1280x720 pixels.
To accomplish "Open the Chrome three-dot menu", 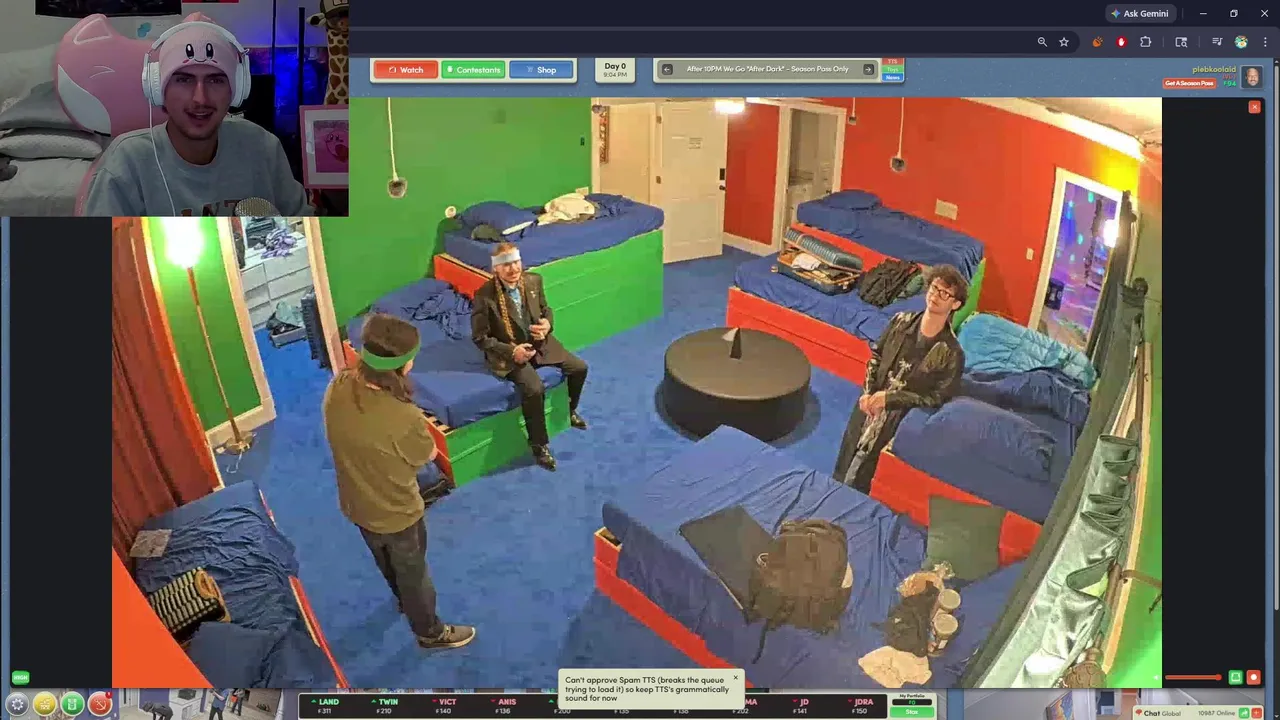I will pyautogui.click(x=1266, y=42).
